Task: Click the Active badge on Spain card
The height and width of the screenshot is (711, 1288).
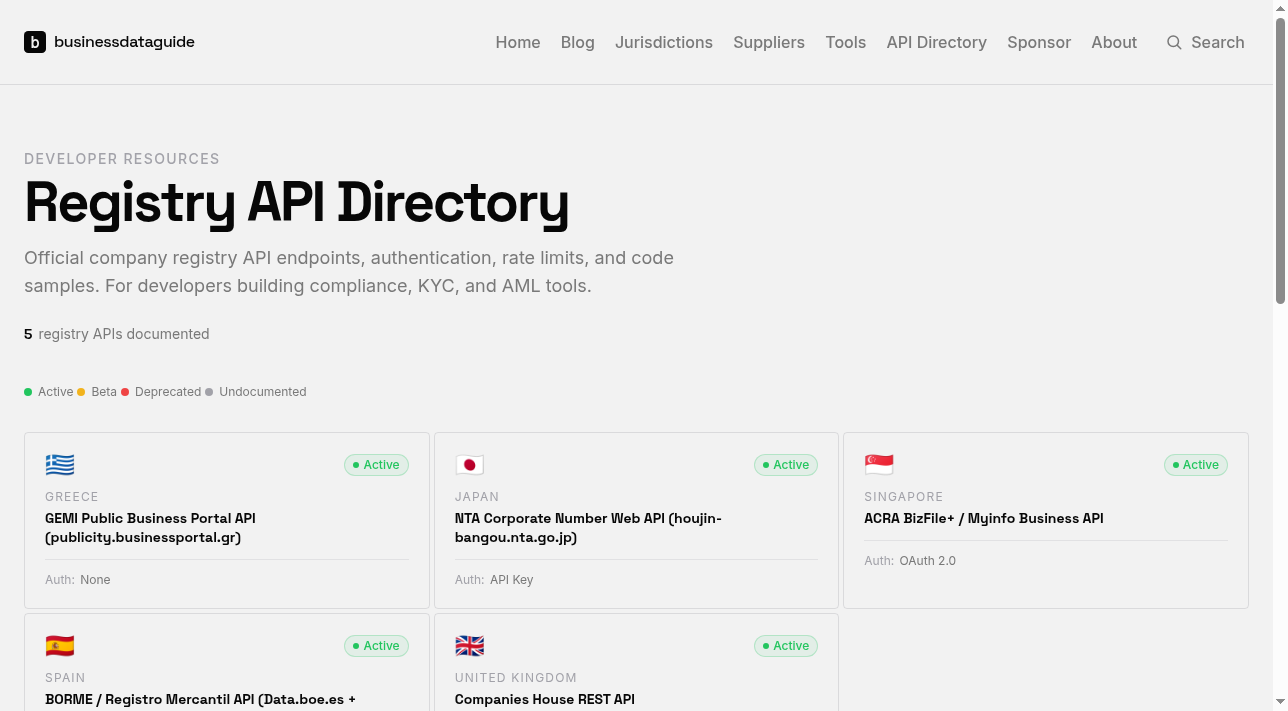Action: point(376,646)
